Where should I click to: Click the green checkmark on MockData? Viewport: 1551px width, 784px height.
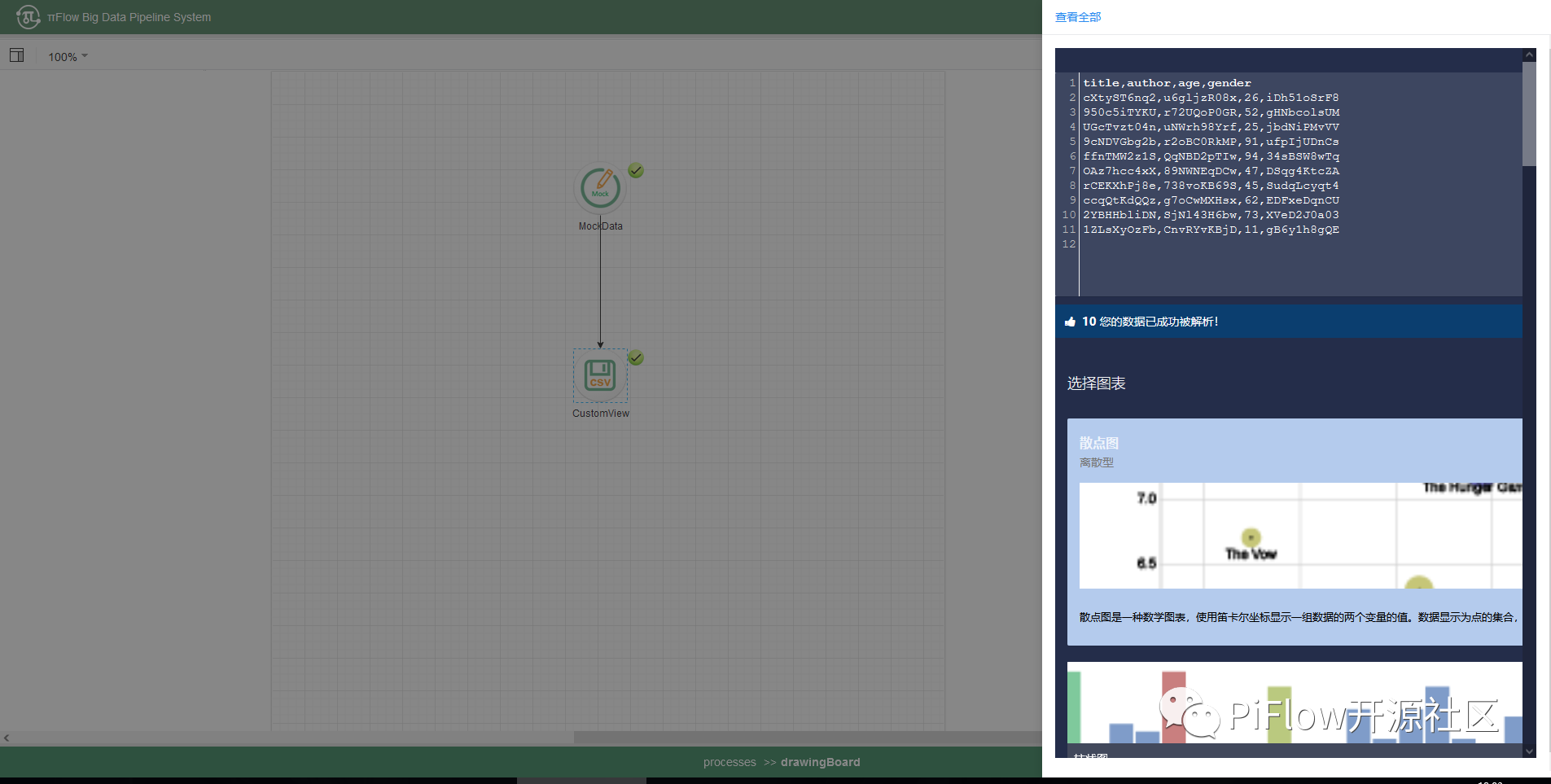point(636,170)
